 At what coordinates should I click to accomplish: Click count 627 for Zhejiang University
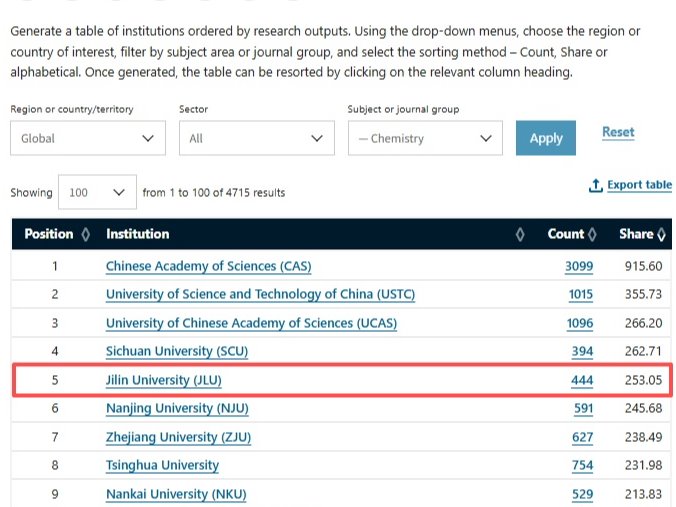coord(582,437)
